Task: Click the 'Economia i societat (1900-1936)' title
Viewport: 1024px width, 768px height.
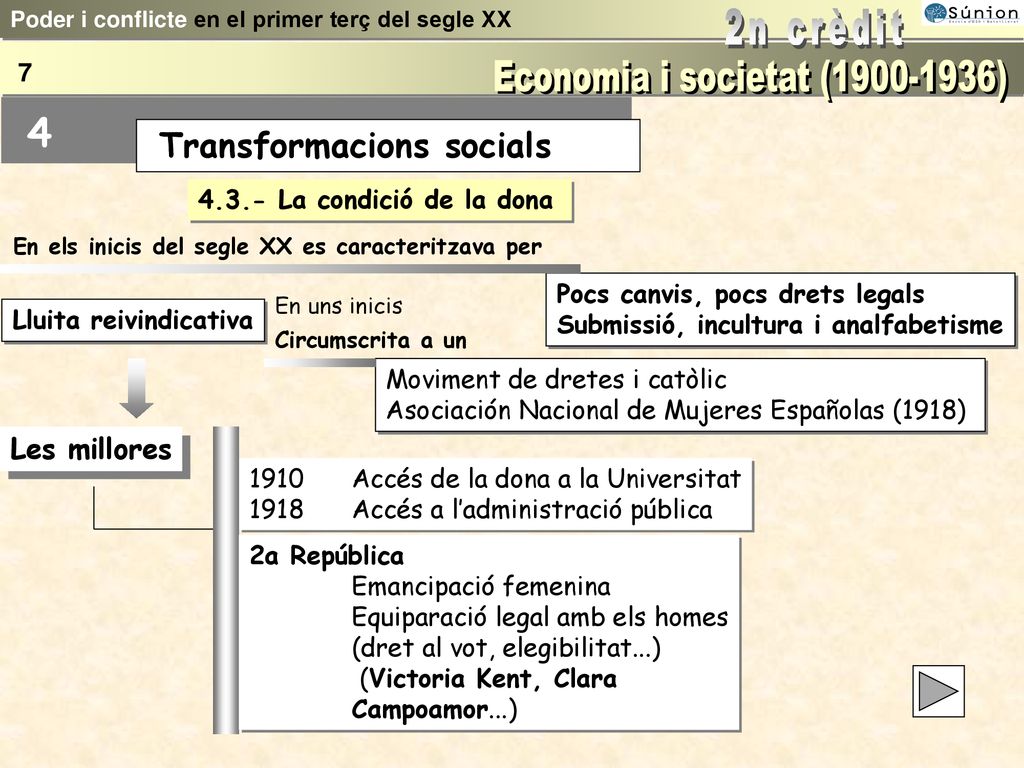Action: [751, 79]
